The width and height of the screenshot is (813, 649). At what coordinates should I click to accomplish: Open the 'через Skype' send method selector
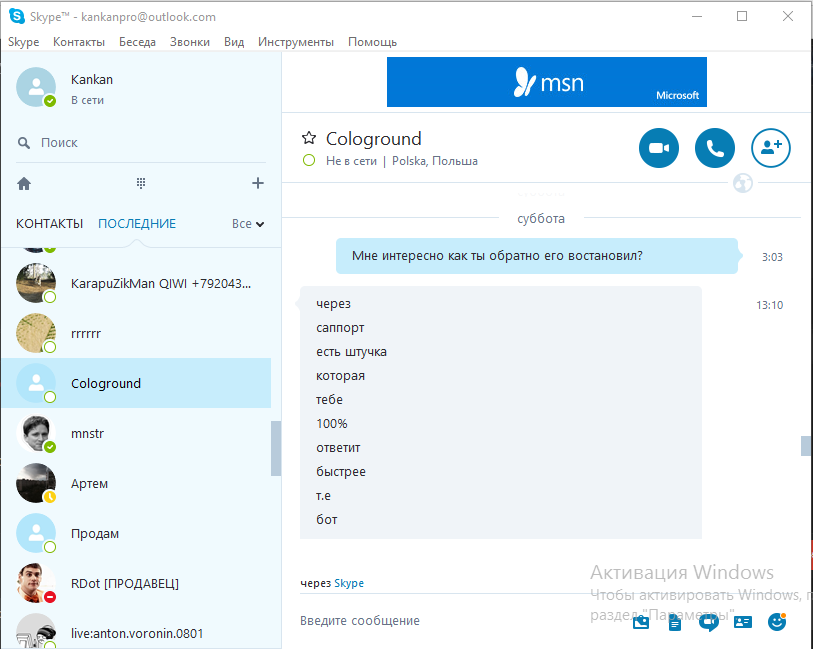(332, 583)
